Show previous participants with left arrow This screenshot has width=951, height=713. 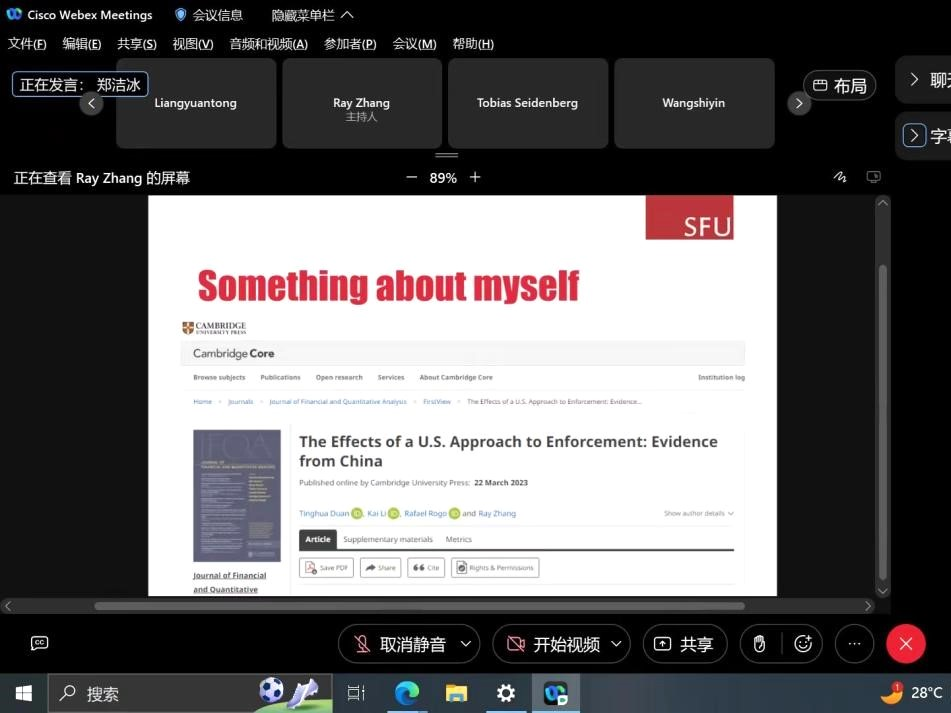pos(92,103)
